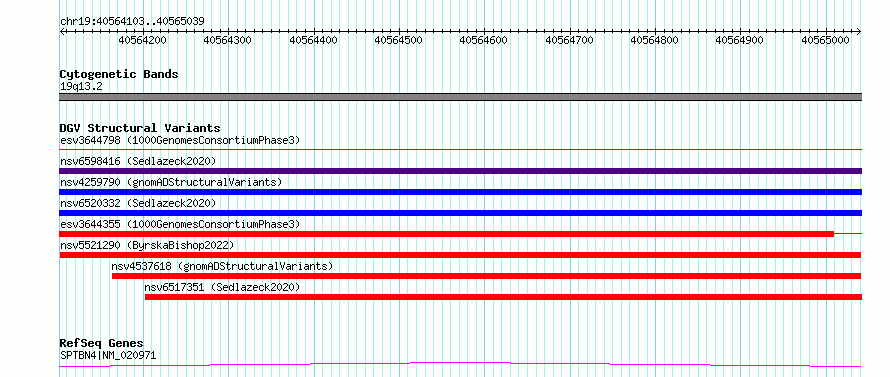Click the ruler's right arrowhead

tap(859, 32)
